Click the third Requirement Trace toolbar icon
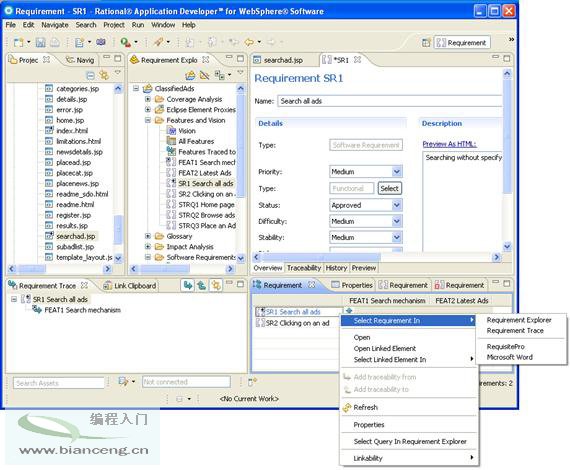The height and width of the screenshot is (470, 570). point(216,285)
